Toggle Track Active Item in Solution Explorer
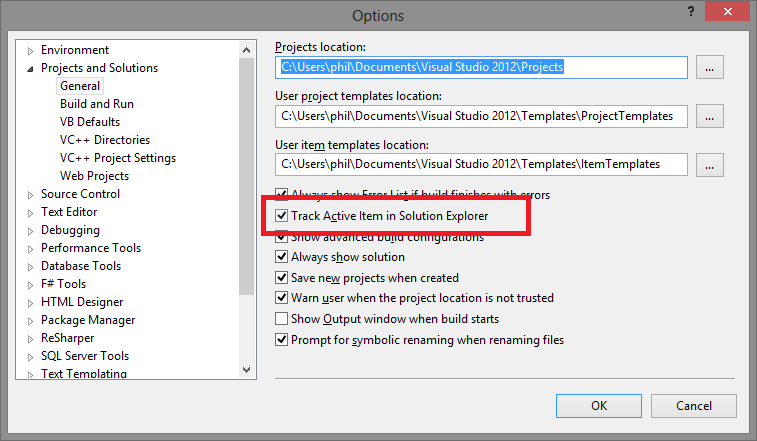The width and height of the screenshot is (757, 441). 281,215
